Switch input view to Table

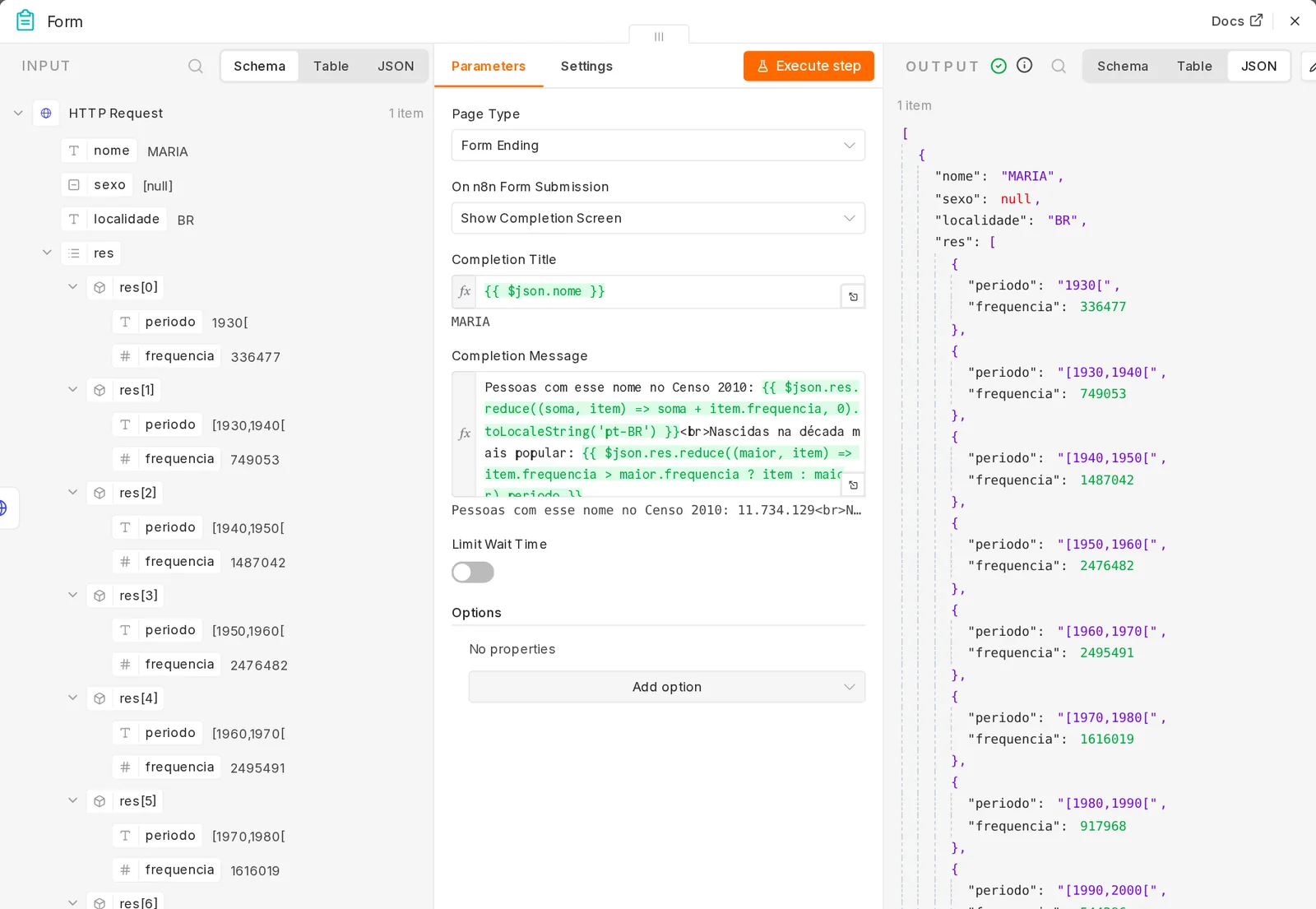coord(331,66)
